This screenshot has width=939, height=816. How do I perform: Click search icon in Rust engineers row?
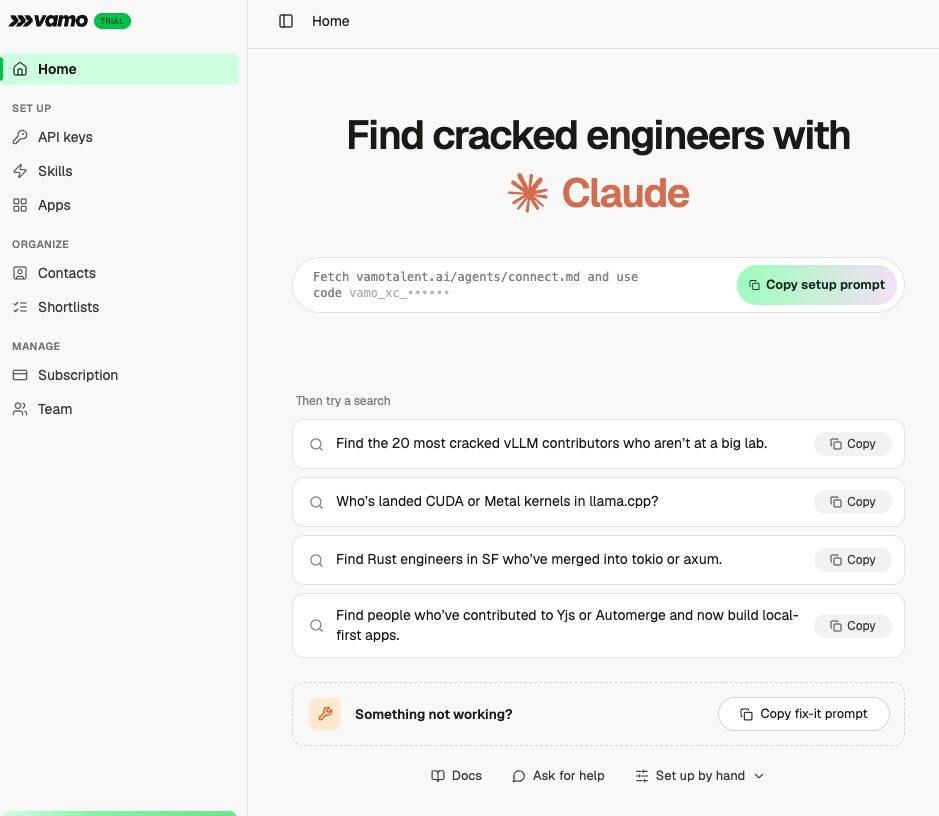pos(316,560)
